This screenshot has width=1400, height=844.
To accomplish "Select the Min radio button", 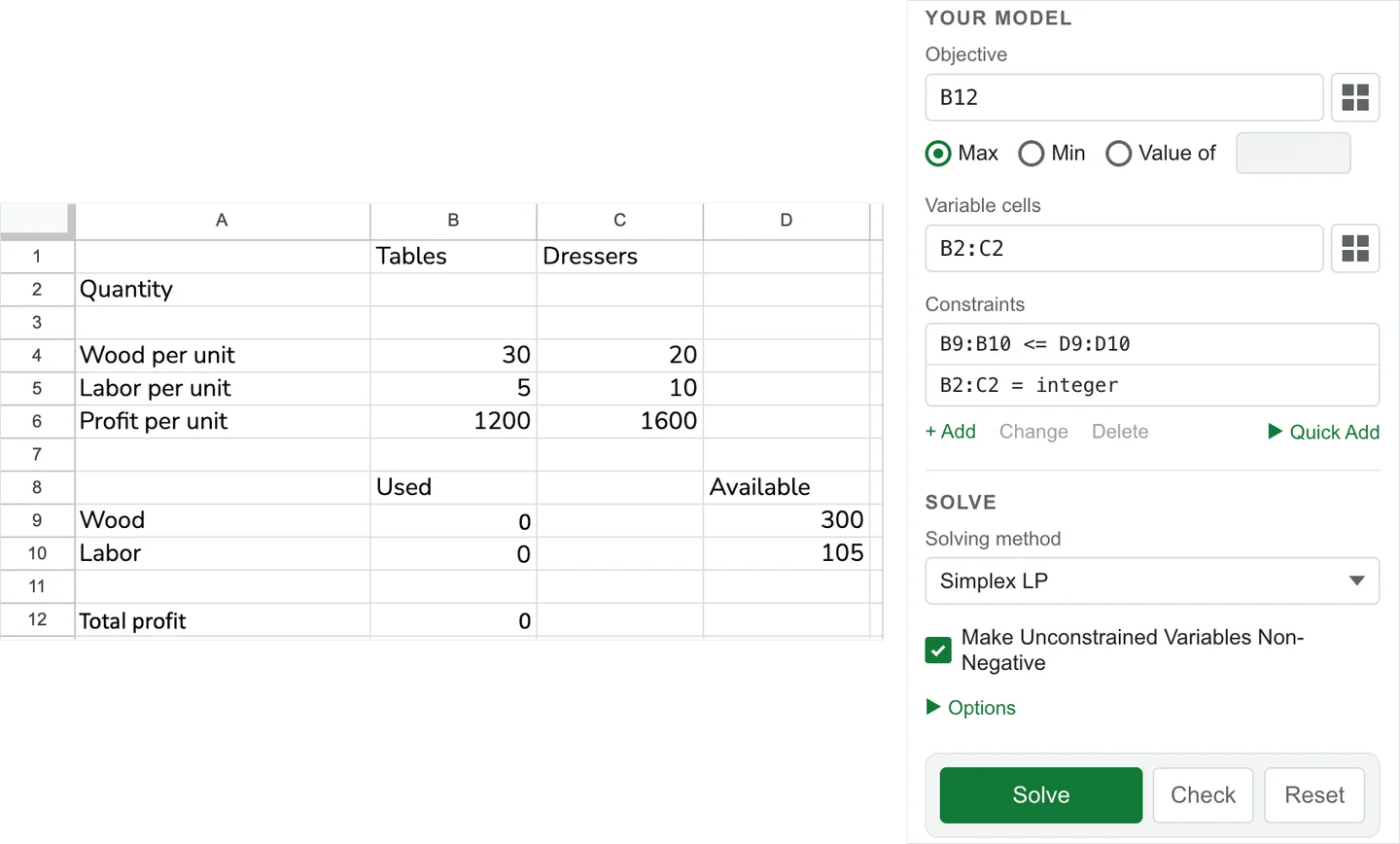I will coord(1032,154).
